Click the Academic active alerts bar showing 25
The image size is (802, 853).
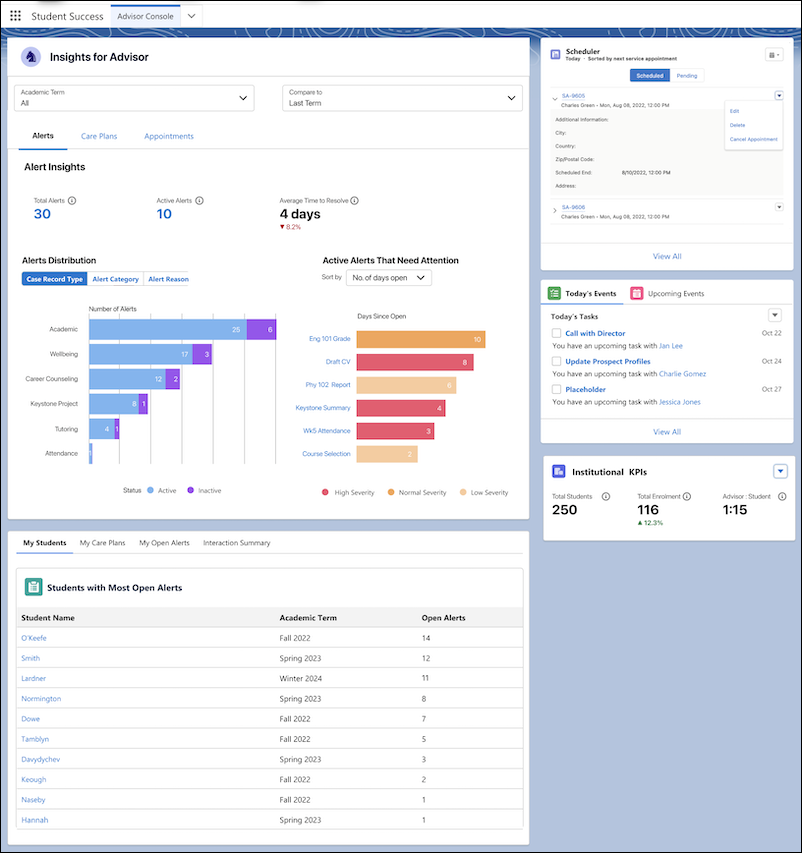[168, 330]
